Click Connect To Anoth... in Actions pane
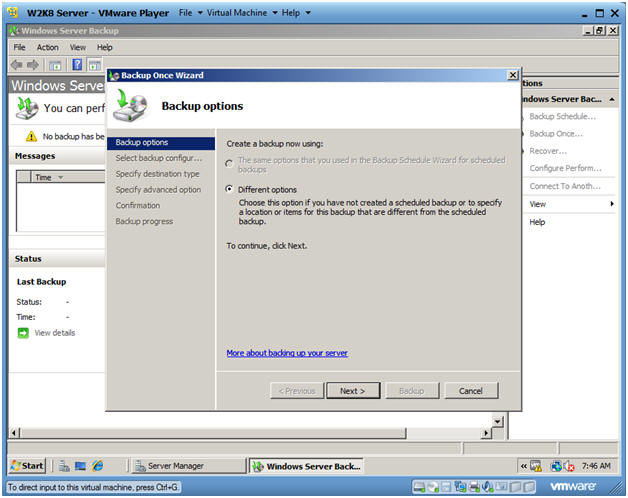 click(565, 186)
